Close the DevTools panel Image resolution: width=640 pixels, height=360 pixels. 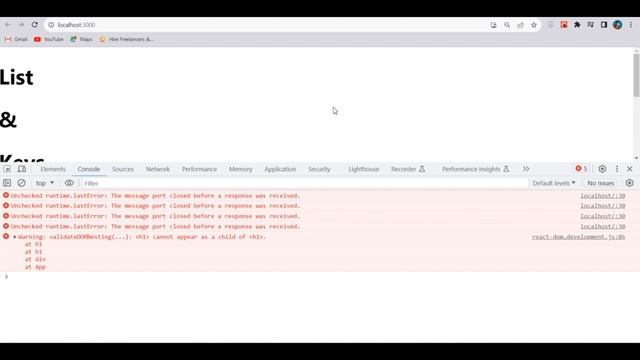[629, 169]
